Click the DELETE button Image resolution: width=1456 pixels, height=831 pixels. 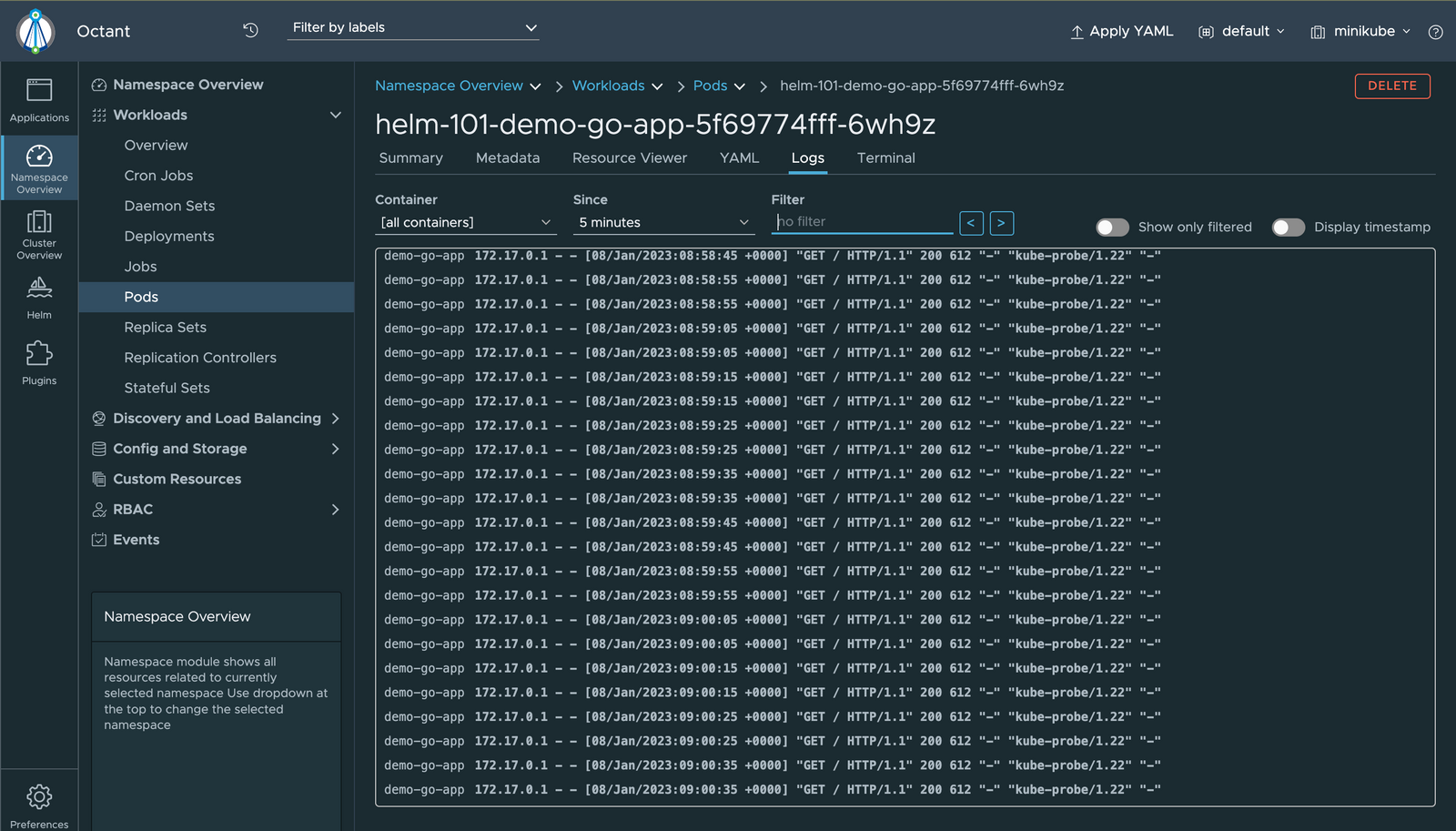1392,86
